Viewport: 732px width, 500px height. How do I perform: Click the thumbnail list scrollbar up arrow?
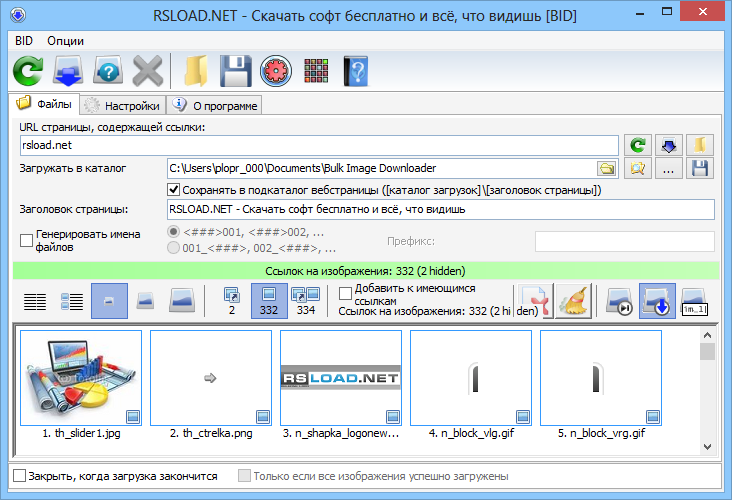[x=707, y=335]
